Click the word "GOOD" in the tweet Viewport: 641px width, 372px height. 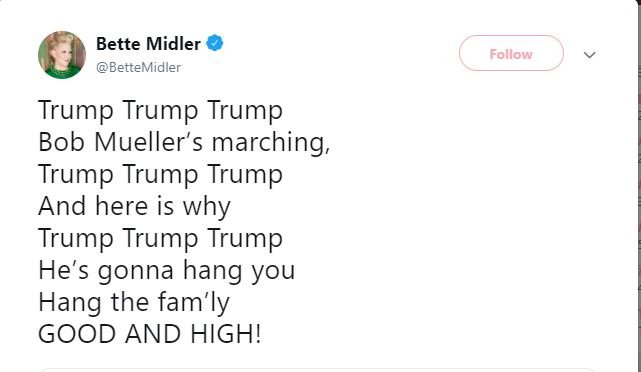[x=77, y=334]
